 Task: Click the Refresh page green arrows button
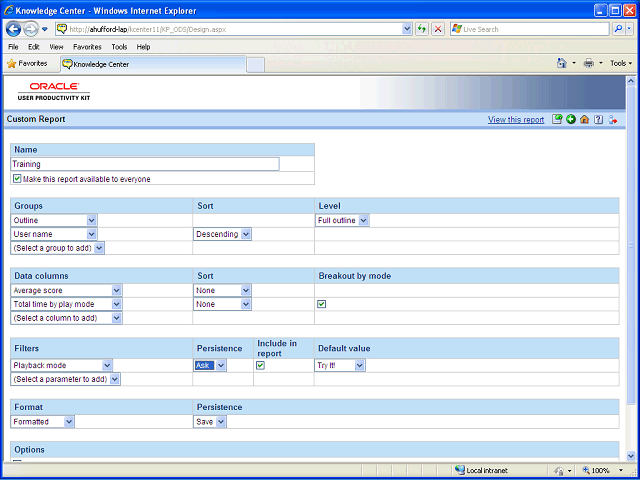(422, 29)
